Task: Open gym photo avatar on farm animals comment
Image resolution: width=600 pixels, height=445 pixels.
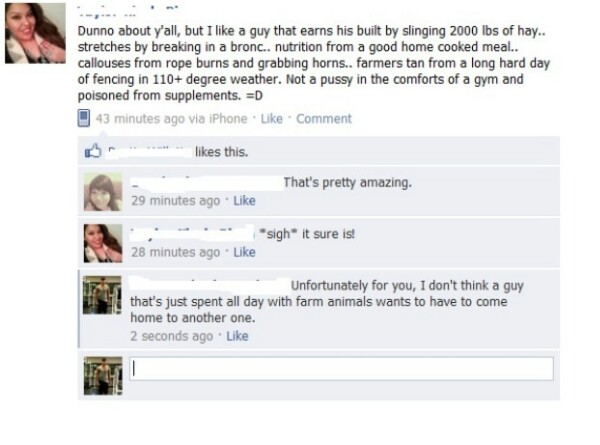Action: [x=102, y=295]
